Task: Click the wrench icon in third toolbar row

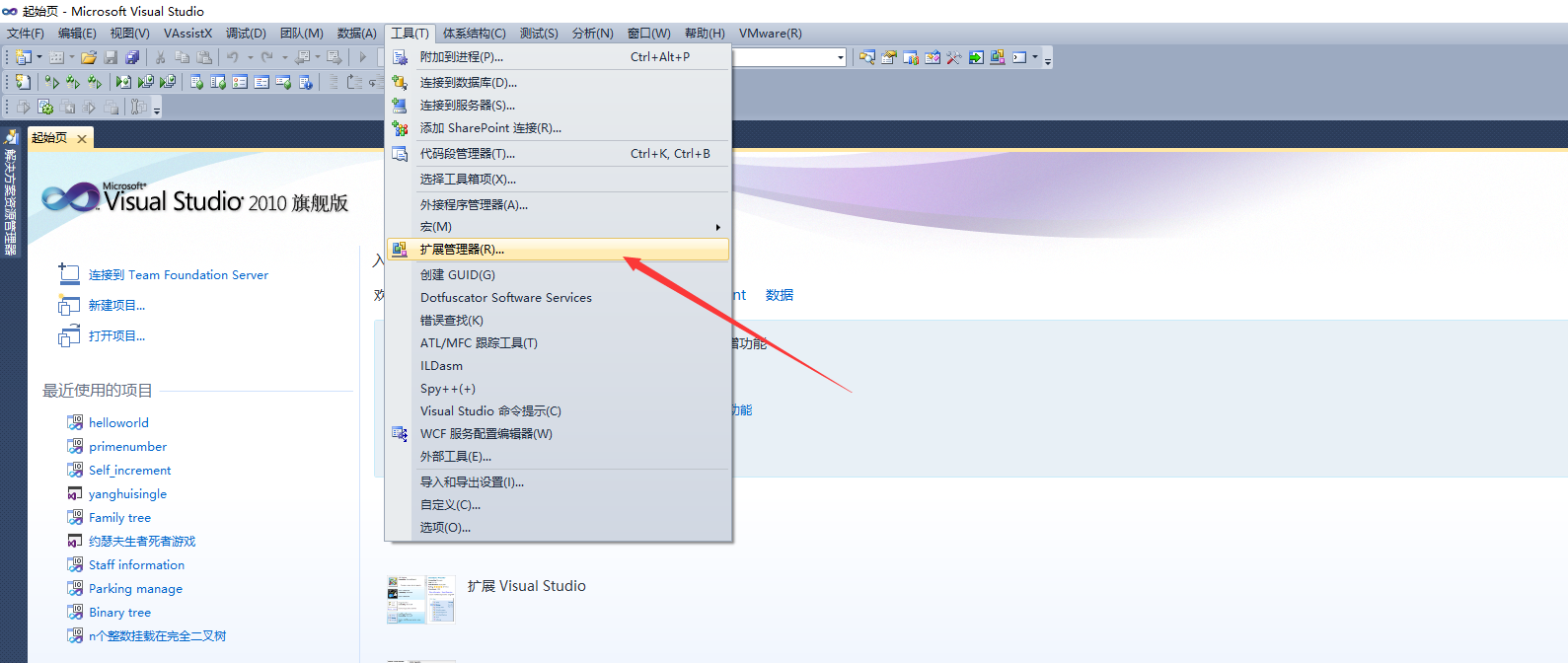Action: tap(138, 107)
